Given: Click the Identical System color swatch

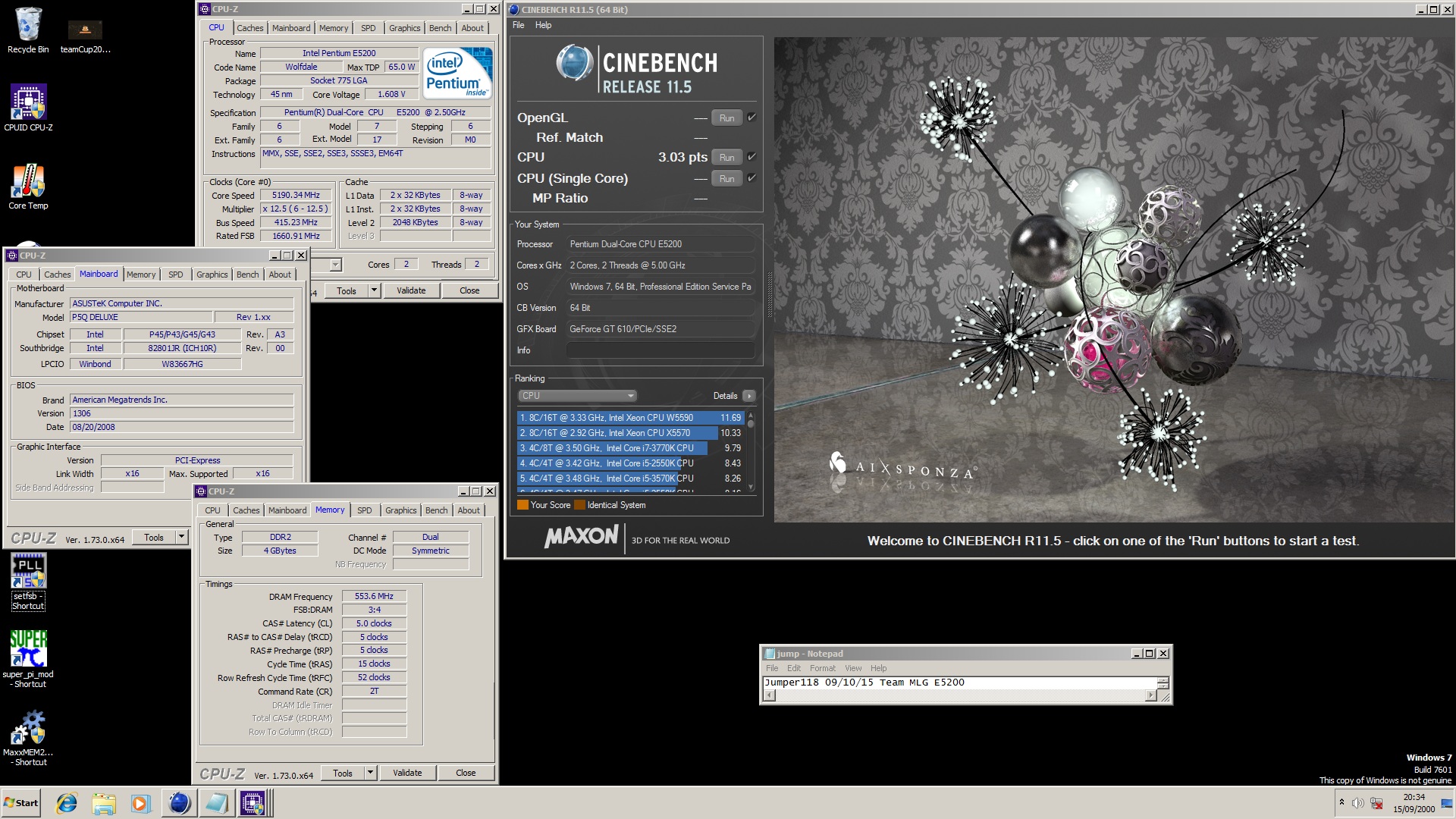Looking at the screenshot, I should pos(579,505).
